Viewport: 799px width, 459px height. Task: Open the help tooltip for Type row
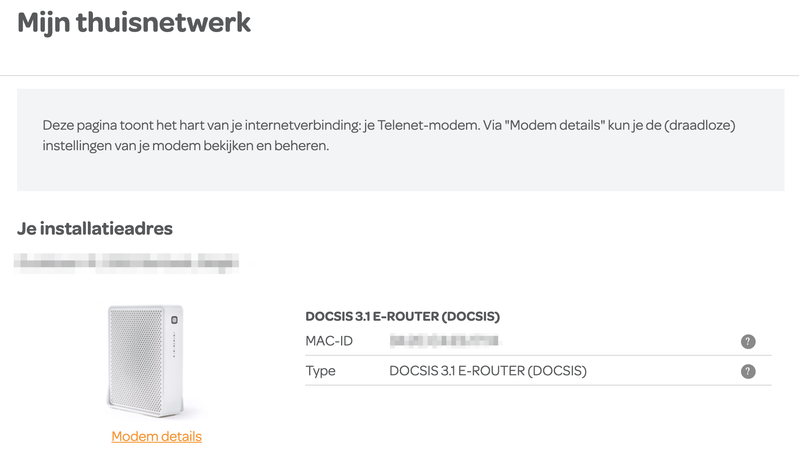[747, 371]
